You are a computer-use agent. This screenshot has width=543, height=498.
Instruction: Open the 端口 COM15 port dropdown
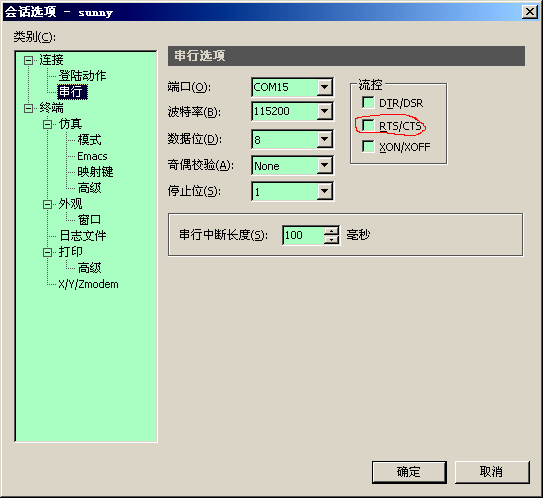tap(324, 87)
